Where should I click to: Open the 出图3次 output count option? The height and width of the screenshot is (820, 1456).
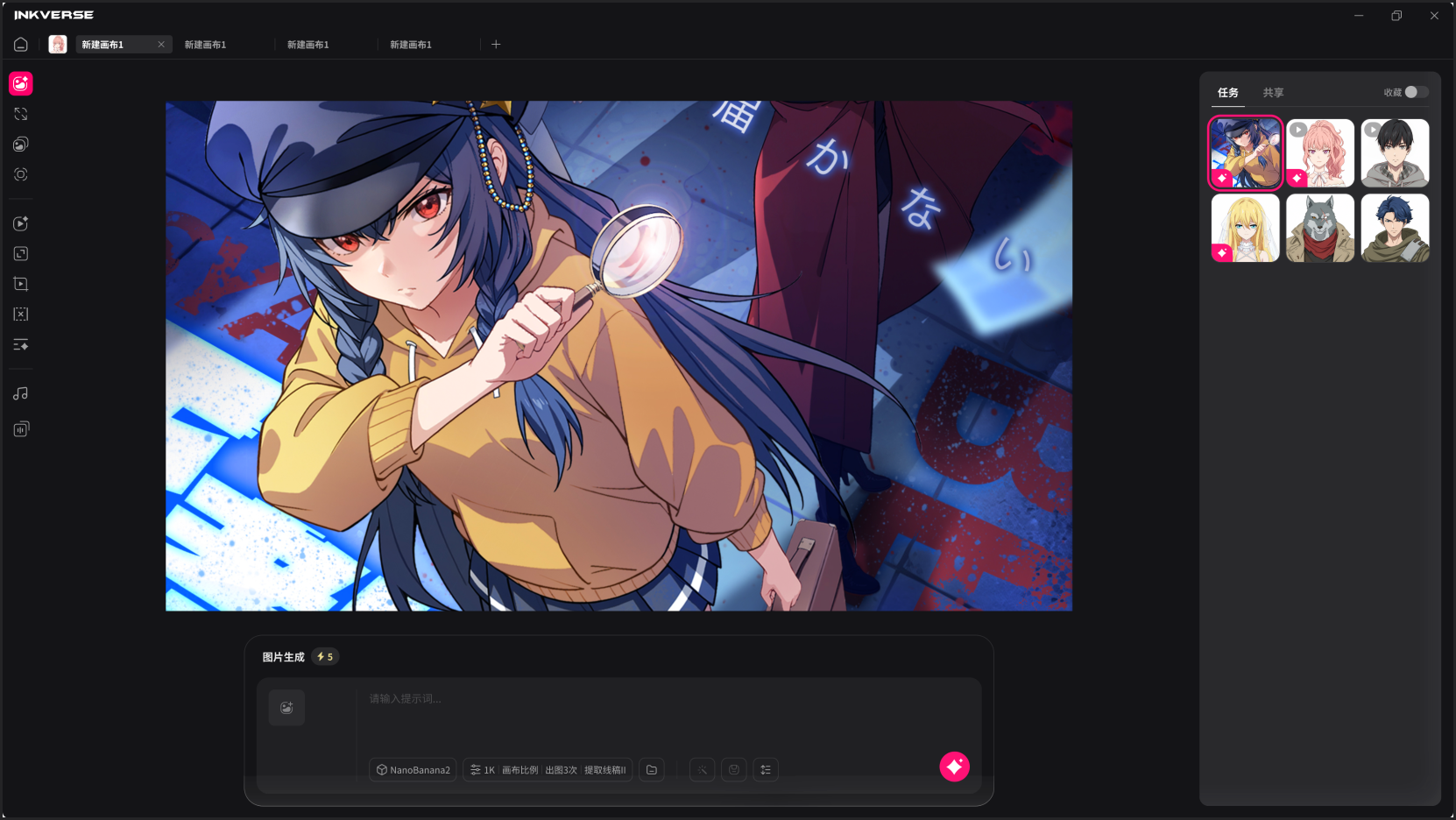pos(562,770)
